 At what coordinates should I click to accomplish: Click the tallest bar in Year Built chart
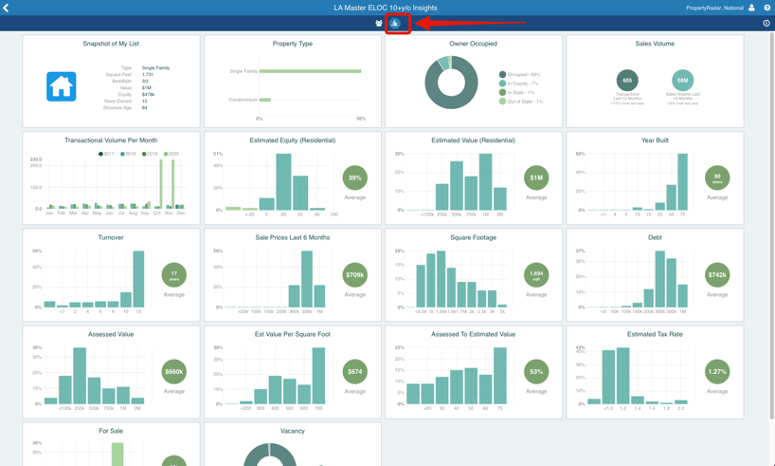point(683,182)
